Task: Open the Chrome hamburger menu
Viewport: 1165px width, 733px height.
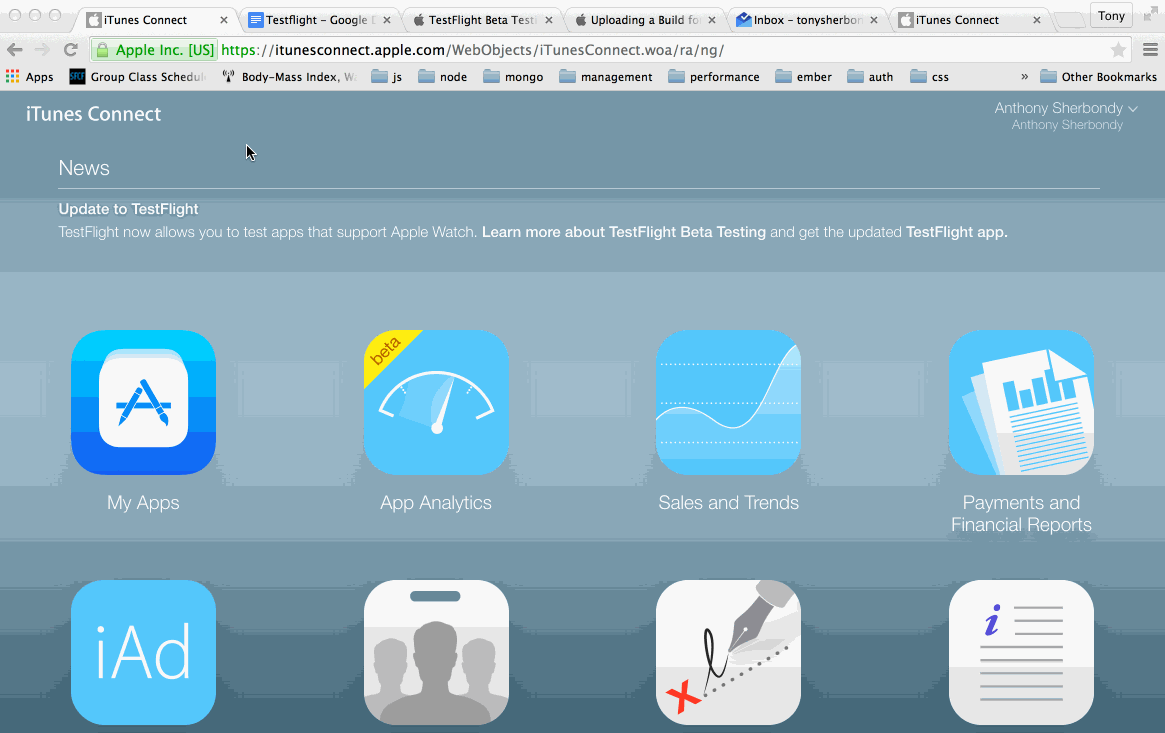Action: pyautogui.click(x=1150, y=50)
